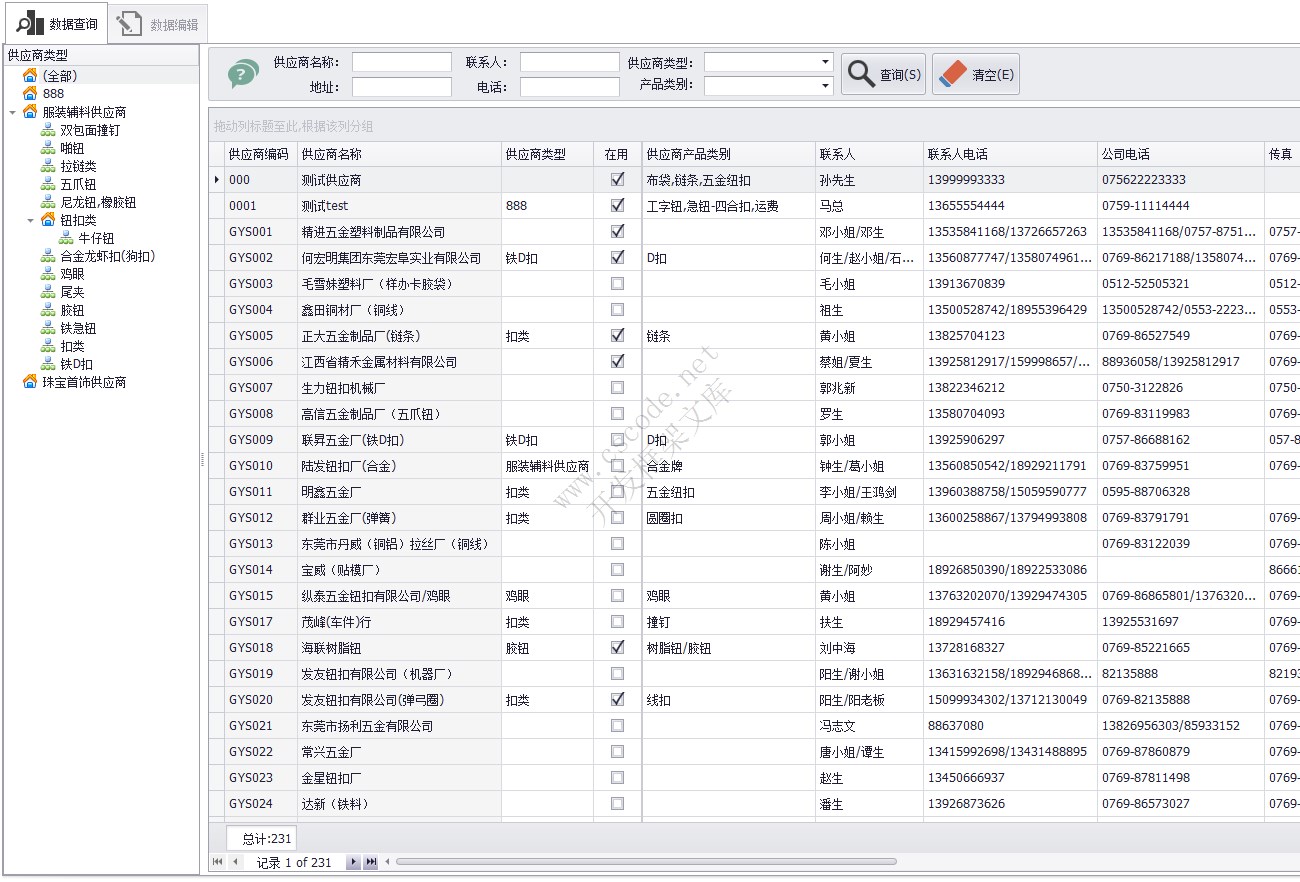Click the network icon beside 合金龙虾扣(狗扣)

[x=48, y=256]
